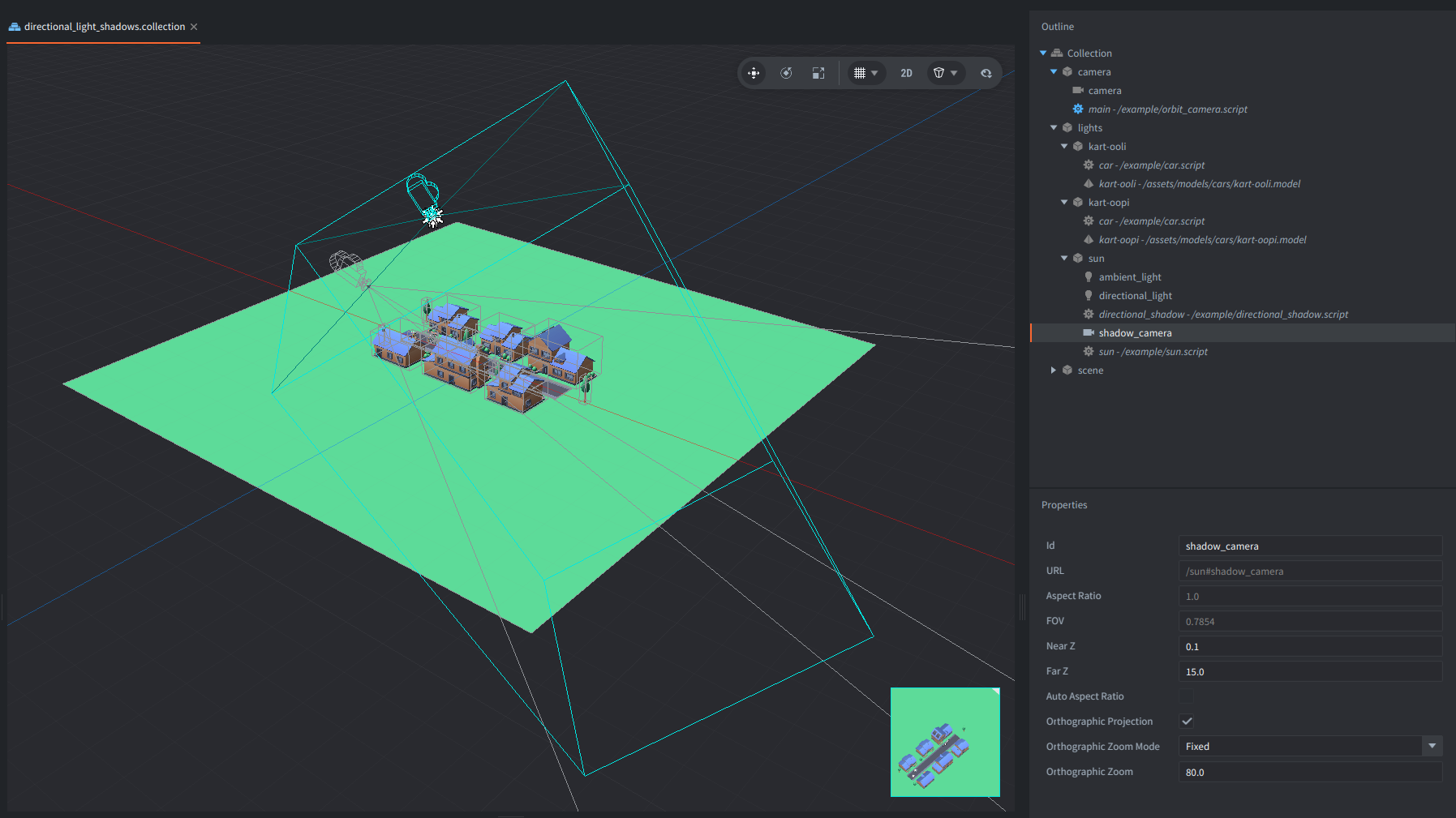Collapse the lights node

point(1054,128)
